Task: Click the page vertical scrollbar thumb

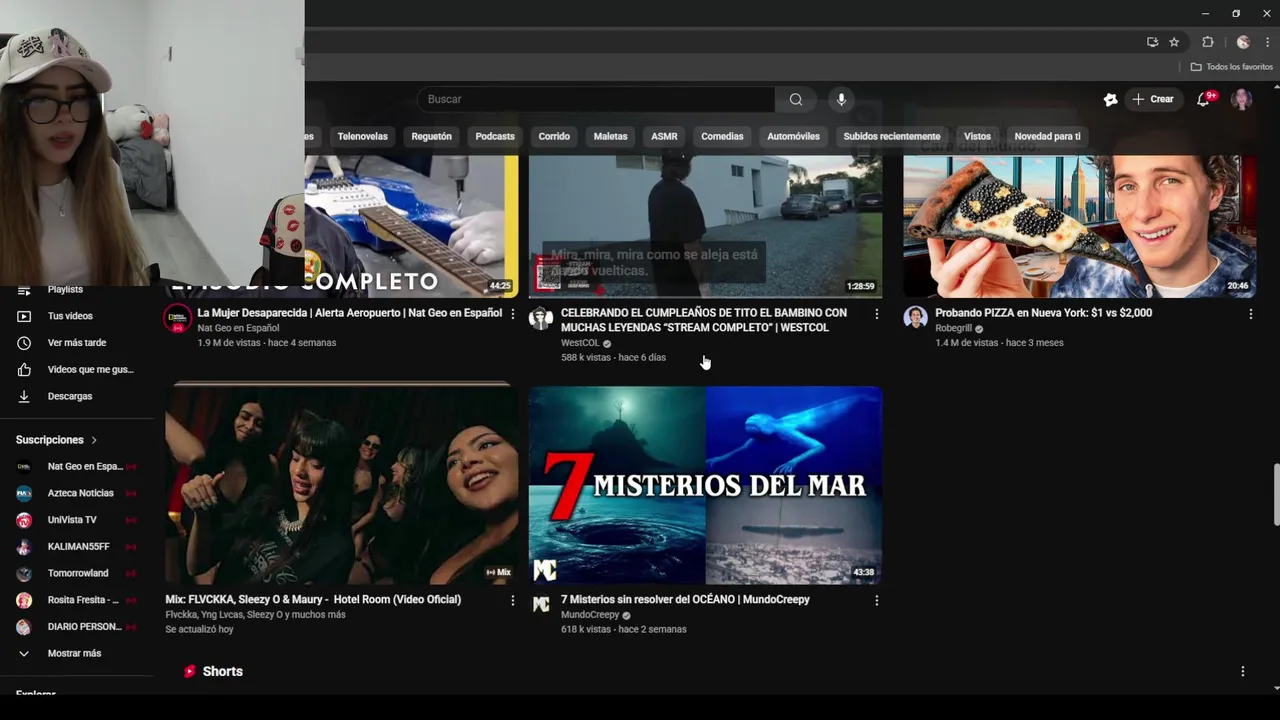Action: [x=1275, y=494]
